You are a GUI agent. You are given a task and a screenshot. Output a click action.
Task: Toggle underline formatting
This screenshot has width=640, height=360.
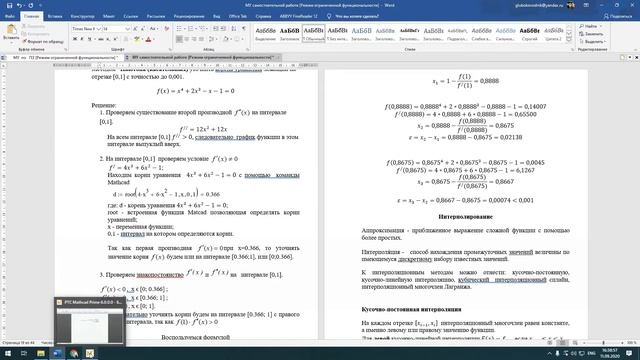90,39
